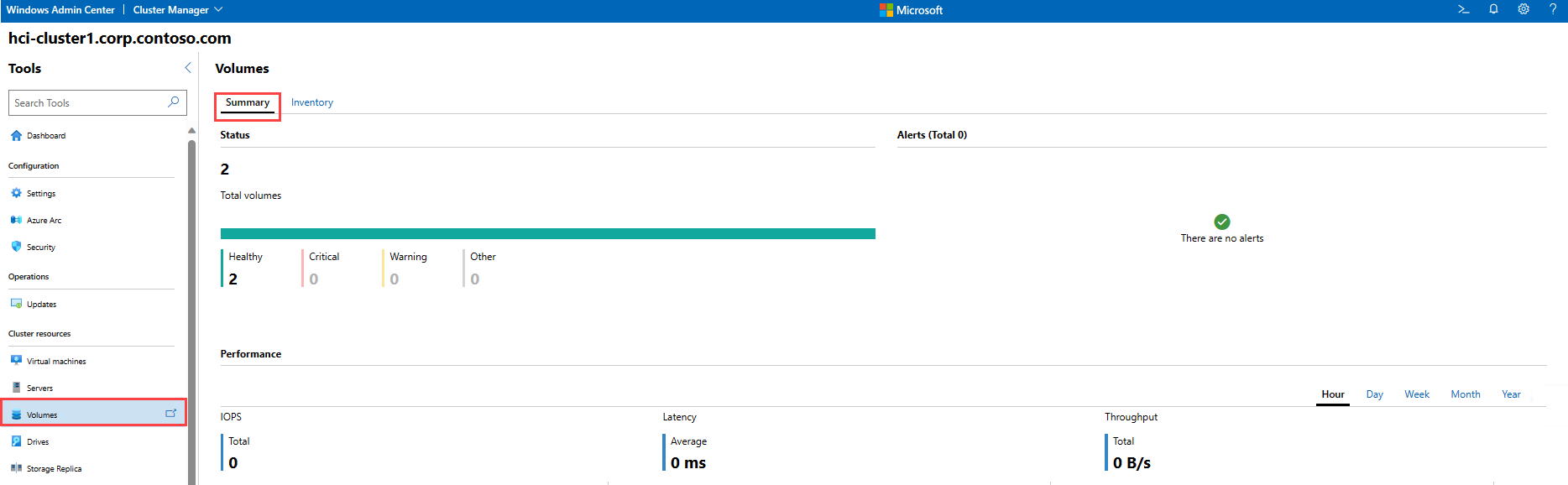The height and width of the screenshot is (485, 1568).
Task: Open Virtual machines in sidebar
Action: click(x=55, y=362)
